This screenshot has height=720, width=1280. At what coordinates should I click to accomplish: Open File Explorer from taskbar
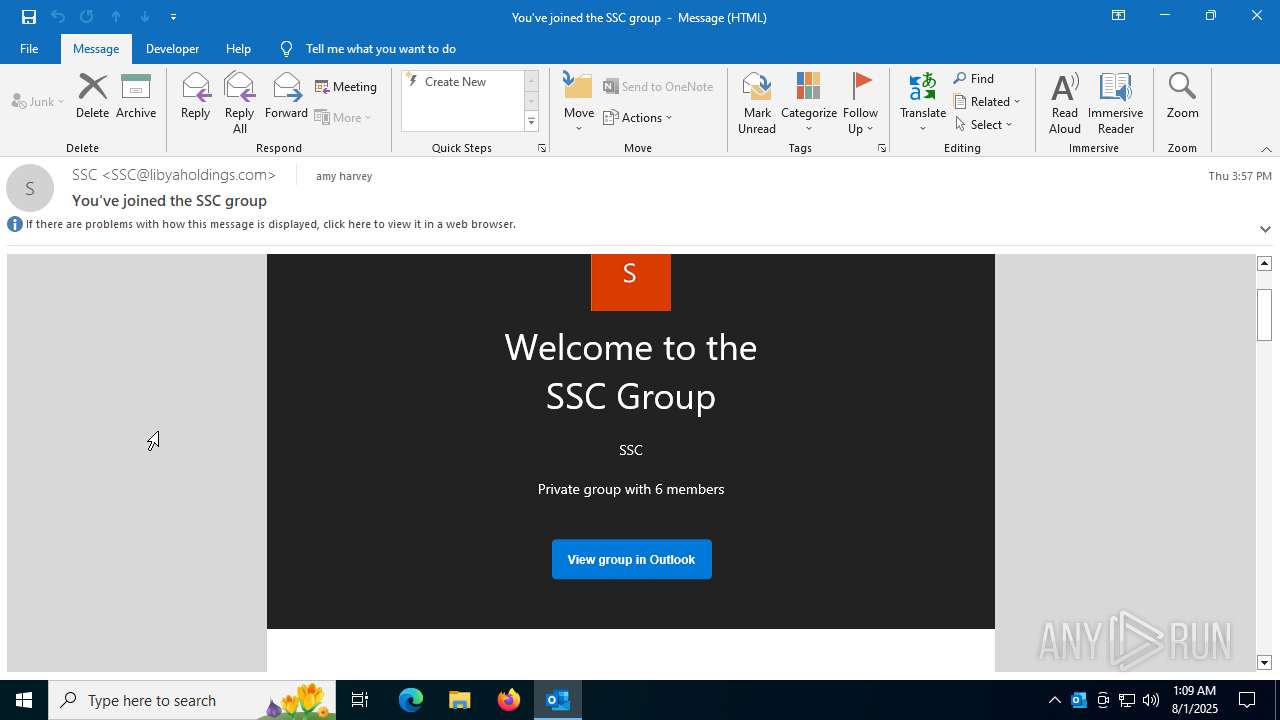459,700
